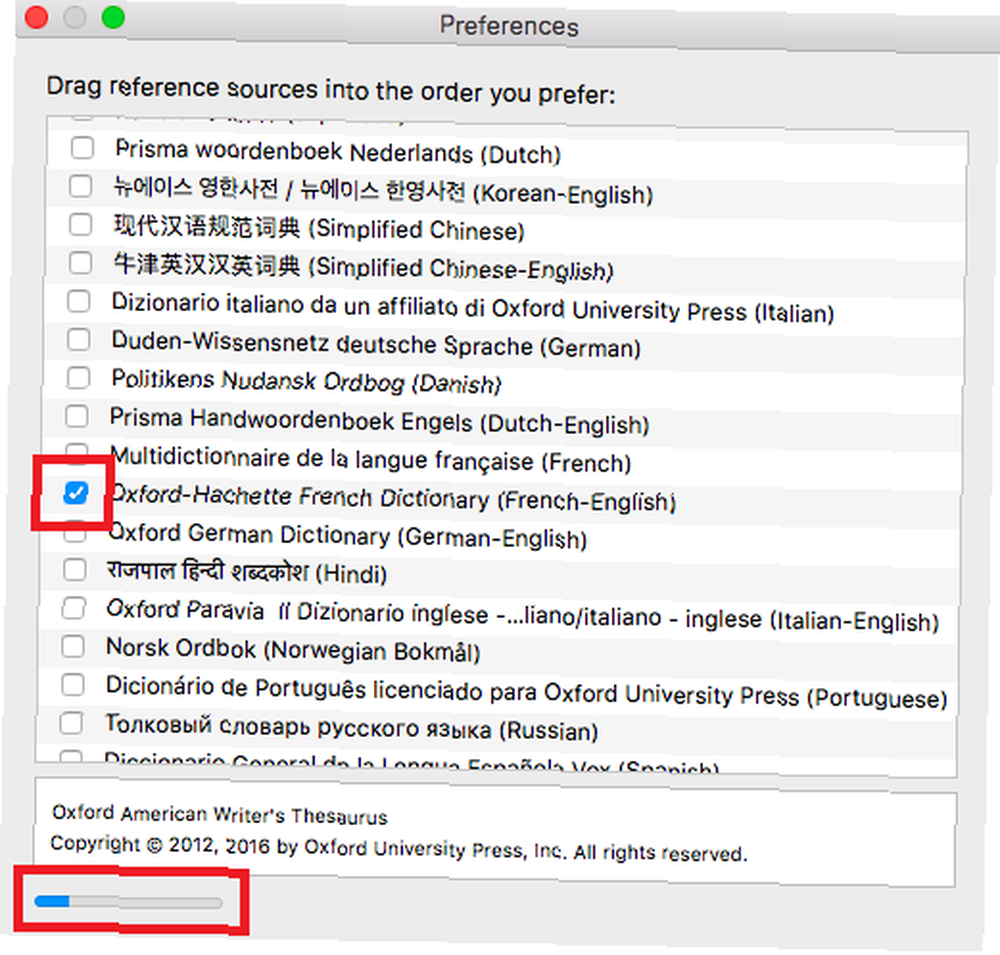Screen dimensions: 1000x955
Task: Select the 'Prisma Handwoordenboek Engels (Dutch-English)' text
Action: [x=379, y=421]
